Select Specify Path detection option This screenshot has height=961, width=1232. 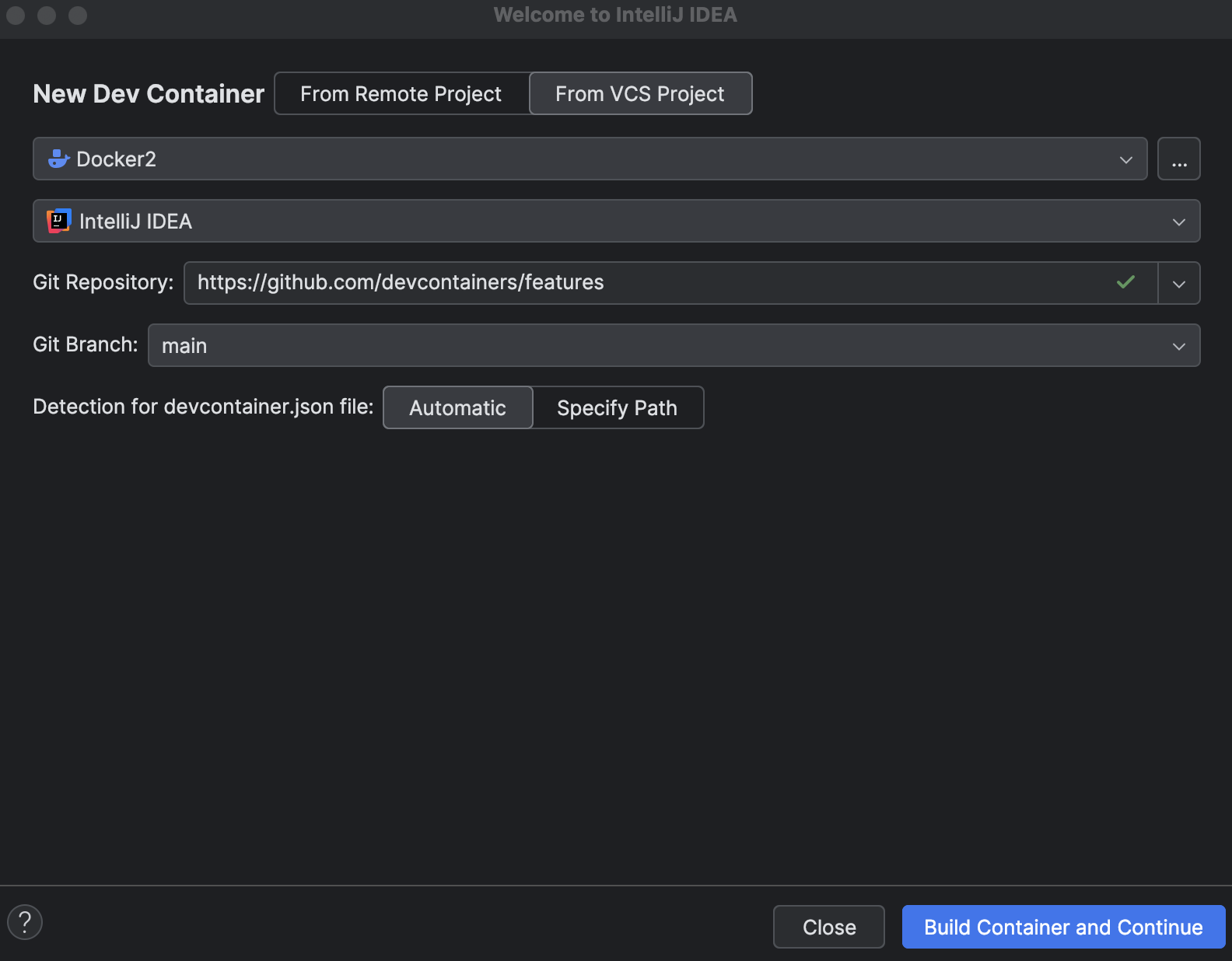(x=618, y=408)
